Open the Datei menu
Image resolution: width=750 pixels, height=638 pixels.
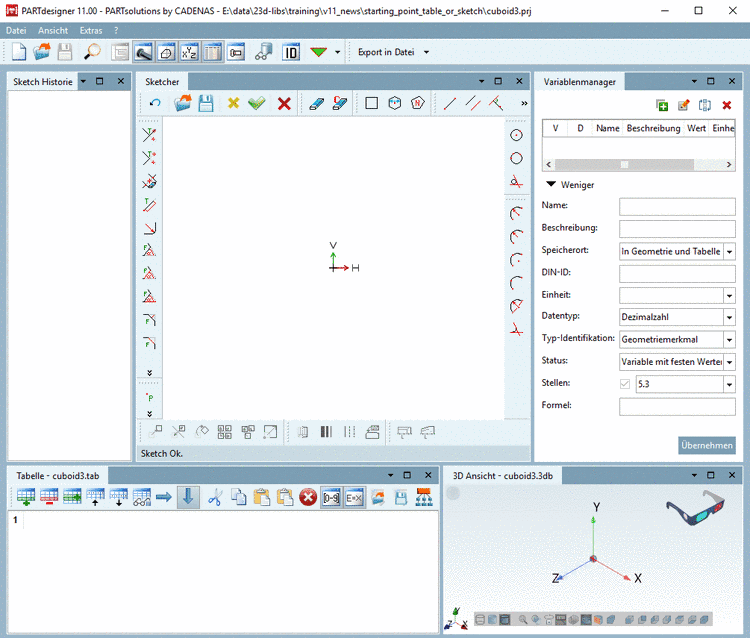point(16,31)
